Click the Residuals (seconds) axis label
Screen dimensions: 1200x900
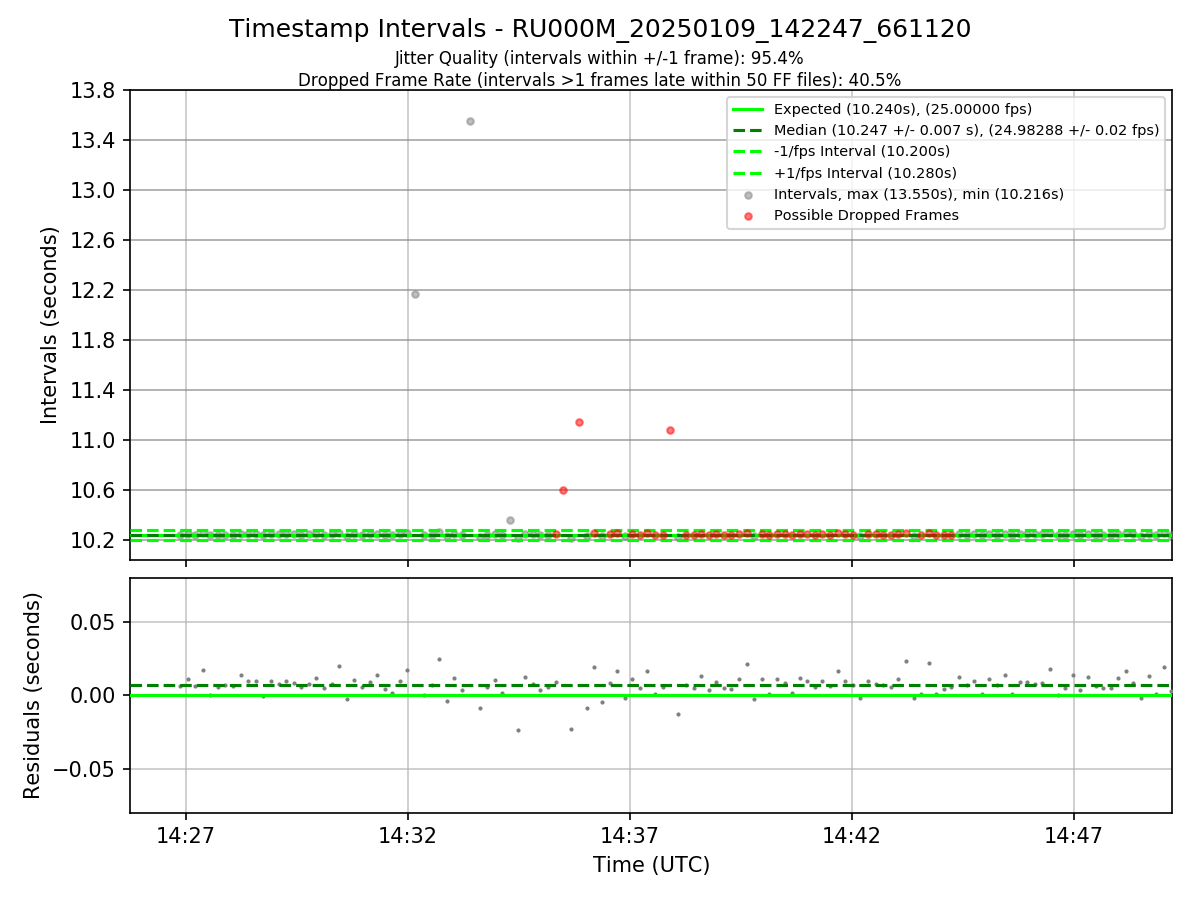pos(33,695)
